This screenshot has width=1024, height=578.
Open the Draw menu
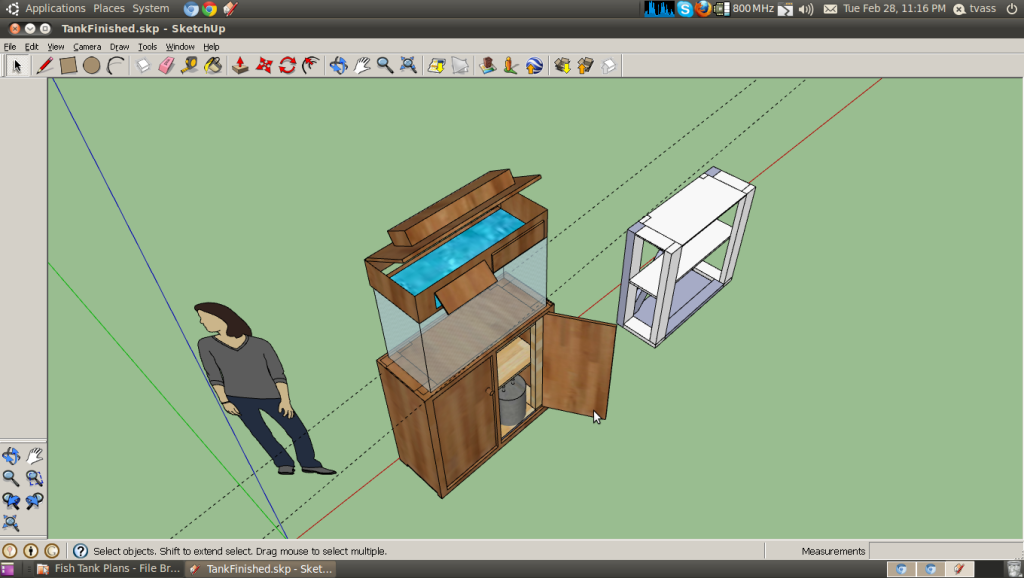tap(119, 47)
